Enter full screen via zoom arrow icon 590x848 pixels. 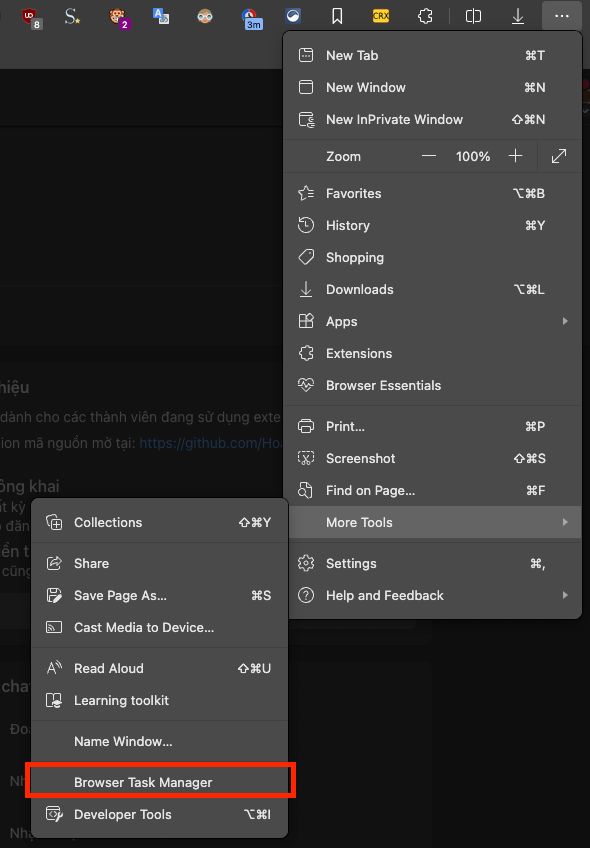(559, 156)
